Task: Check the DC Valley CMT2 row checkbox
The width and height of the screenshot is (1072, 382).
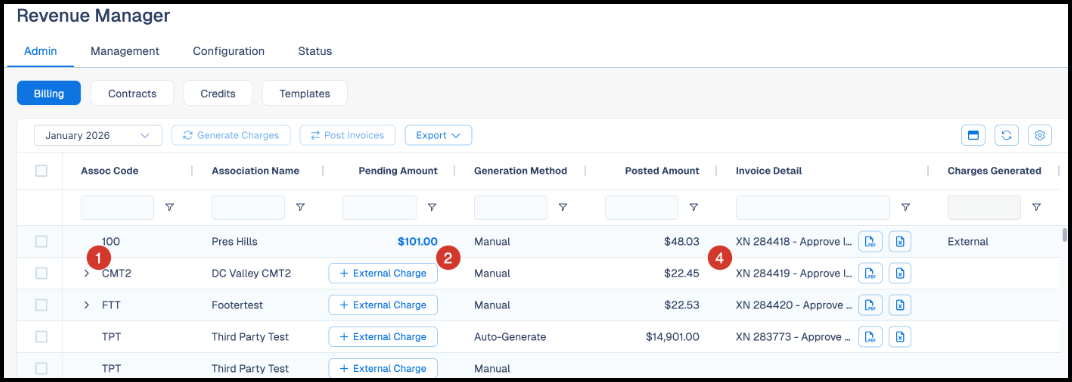Action: tap(41, 273)
